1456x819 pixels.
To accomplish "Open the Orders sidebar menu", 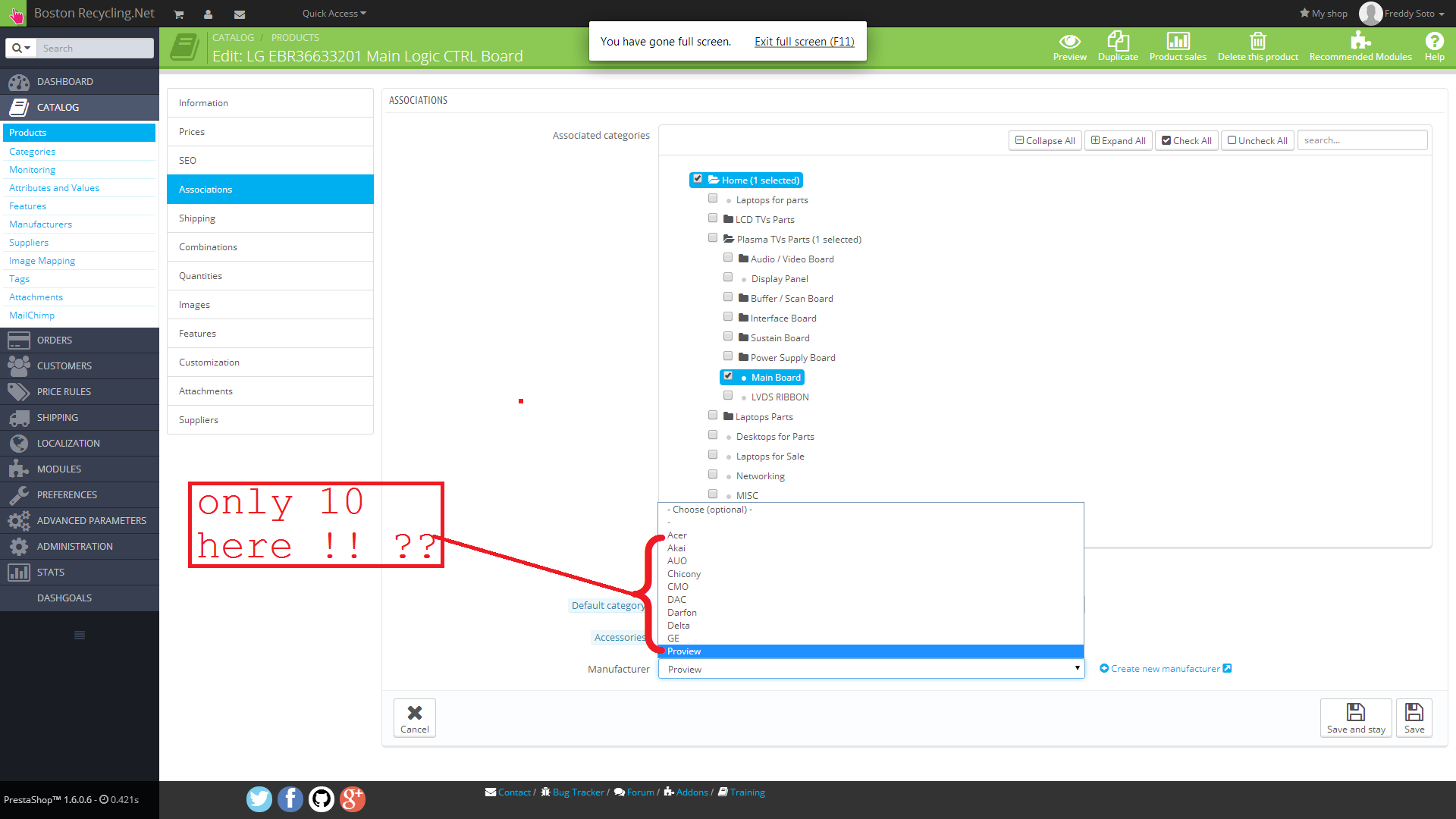I will [x=55, y=340].
